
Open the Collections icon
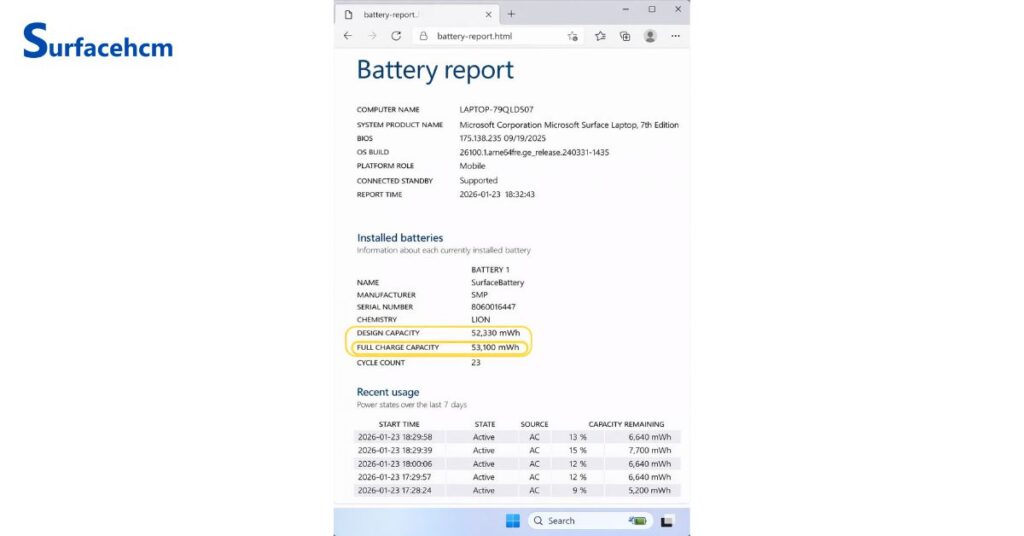(625, 36)
